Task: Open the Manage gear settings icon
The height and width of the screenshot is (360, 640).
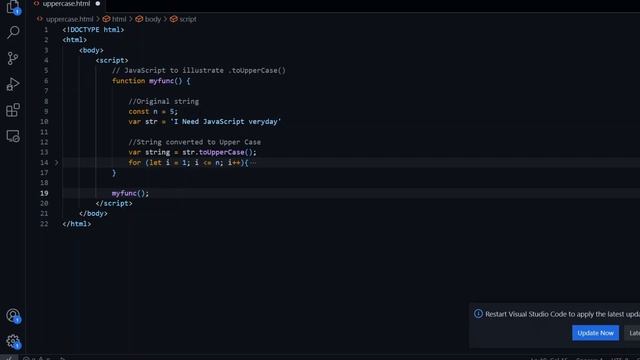Action: (13, 342)
